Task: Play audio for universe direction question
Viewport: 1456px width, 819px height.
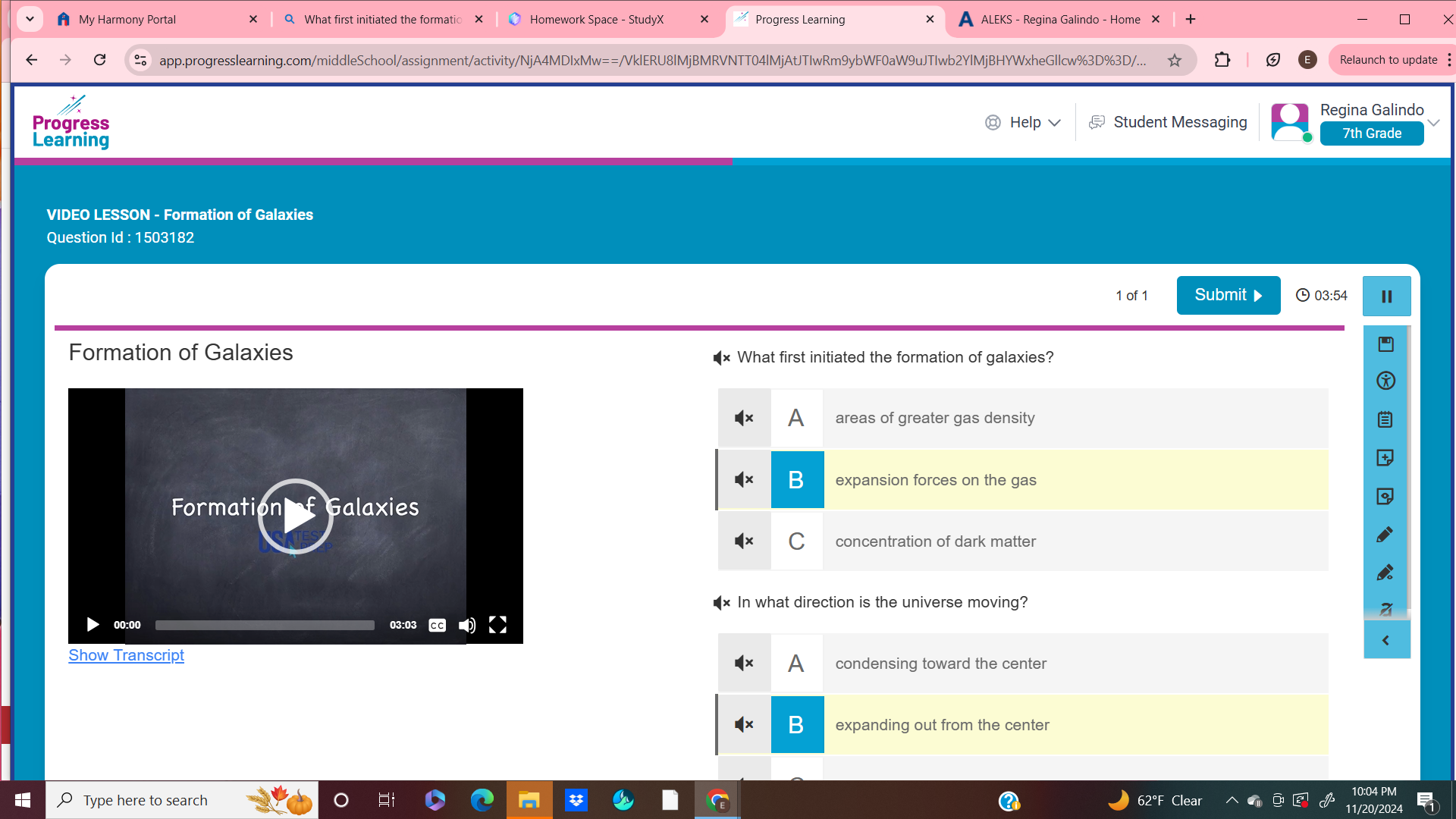Action: click(x=721, y=603)
